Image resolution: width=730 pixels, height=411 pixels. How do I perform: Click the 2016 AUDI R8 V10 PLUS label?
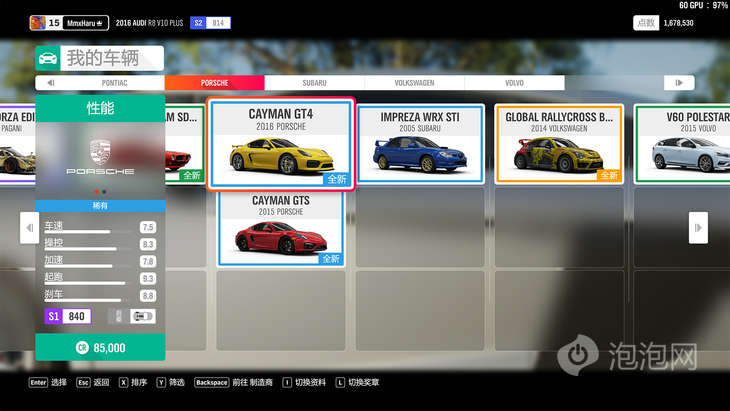pos(149,23)
